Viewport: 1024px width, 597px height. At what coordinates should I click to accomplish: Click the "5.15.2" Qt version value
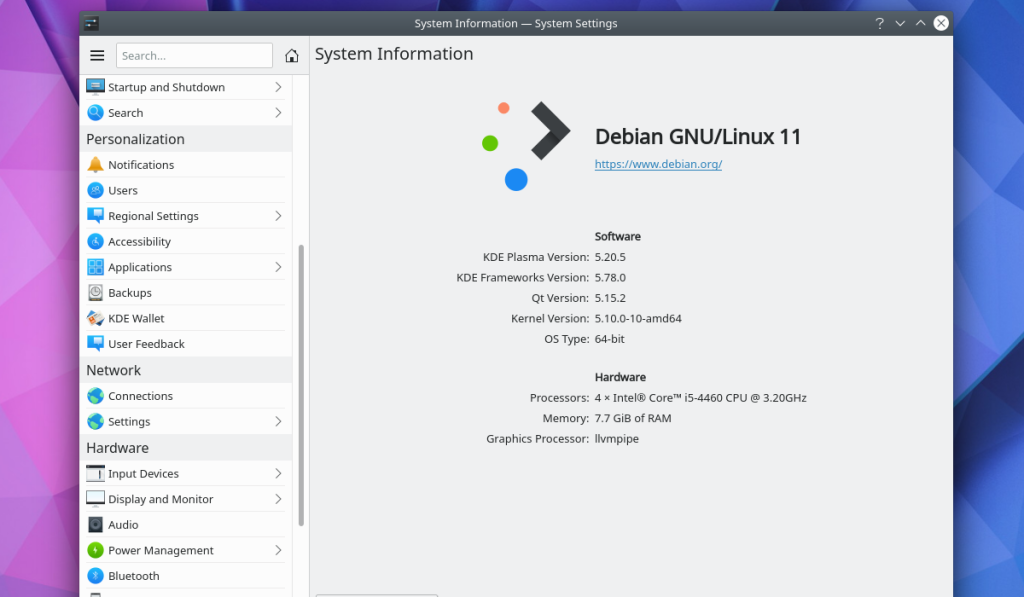point(610,298)
